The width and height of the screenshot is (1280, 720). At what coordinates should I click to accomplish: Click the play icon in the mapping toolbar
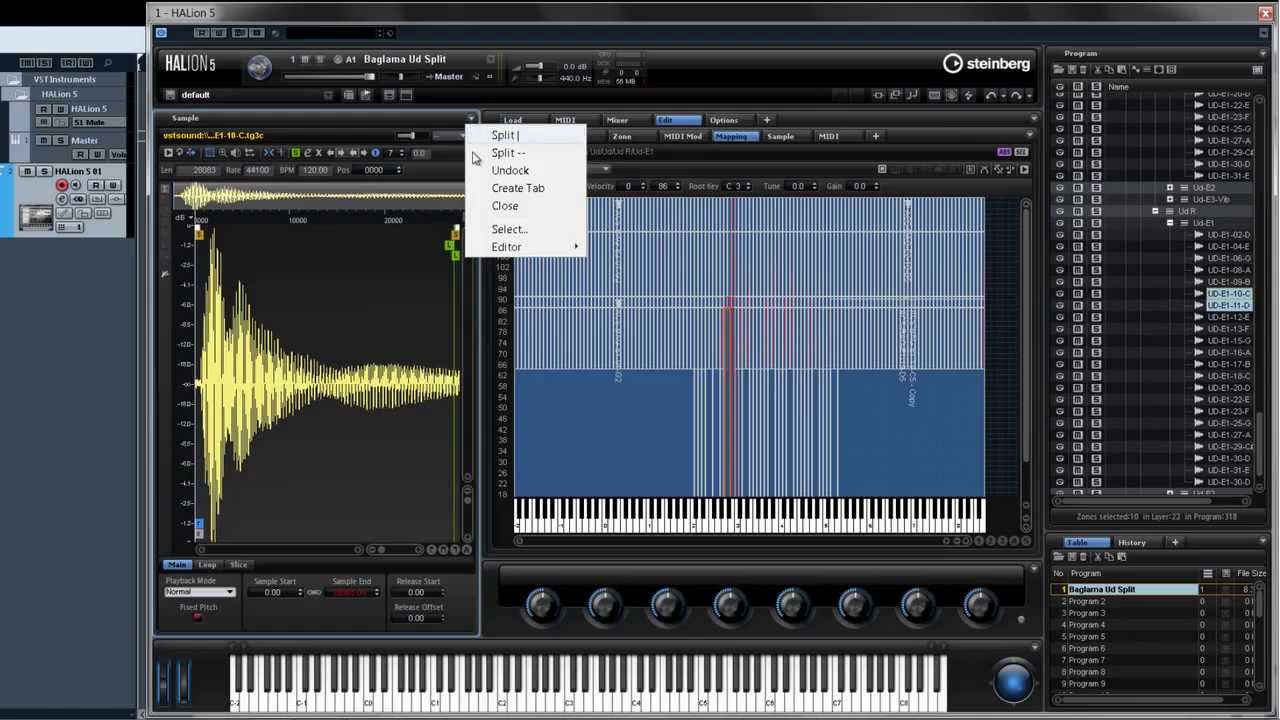tap(1023, 170)
